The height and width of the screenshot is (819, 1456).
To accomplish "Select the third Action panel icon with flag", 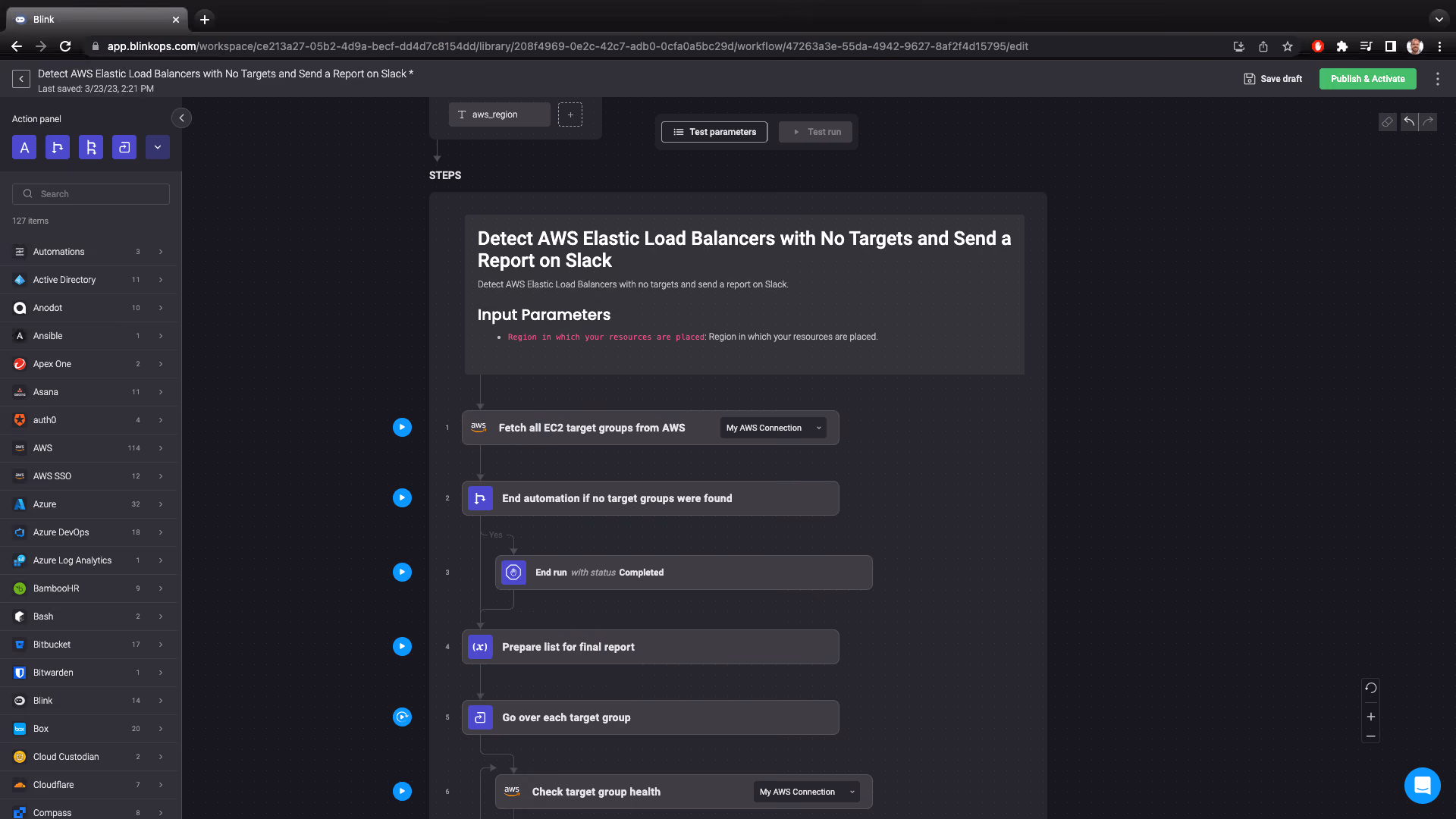I will point(91,147).
